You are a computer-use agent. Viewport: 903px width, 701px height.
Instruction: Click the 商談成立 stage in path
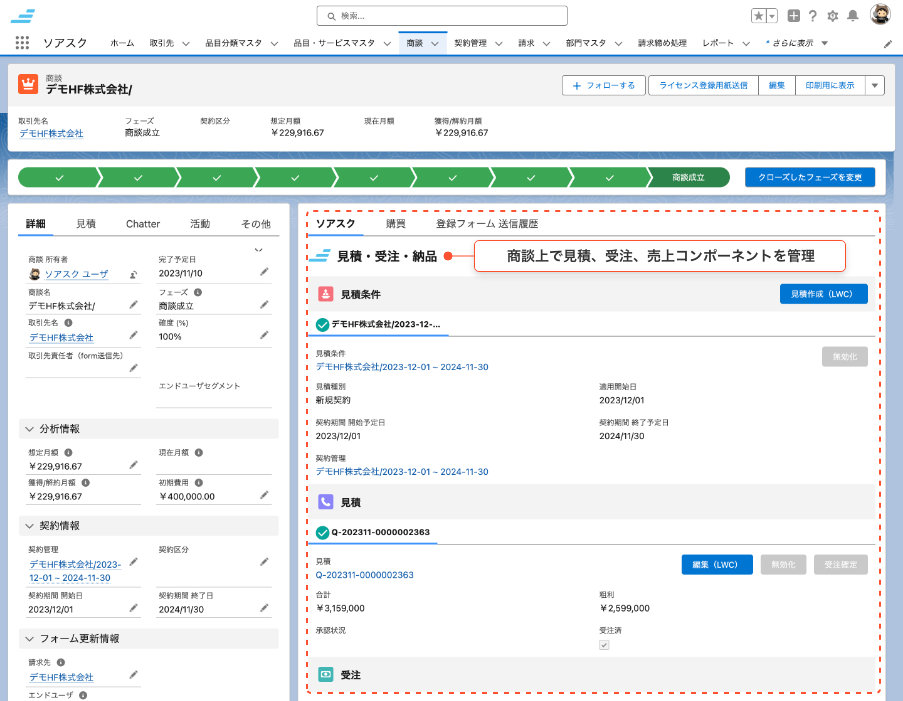689,177
